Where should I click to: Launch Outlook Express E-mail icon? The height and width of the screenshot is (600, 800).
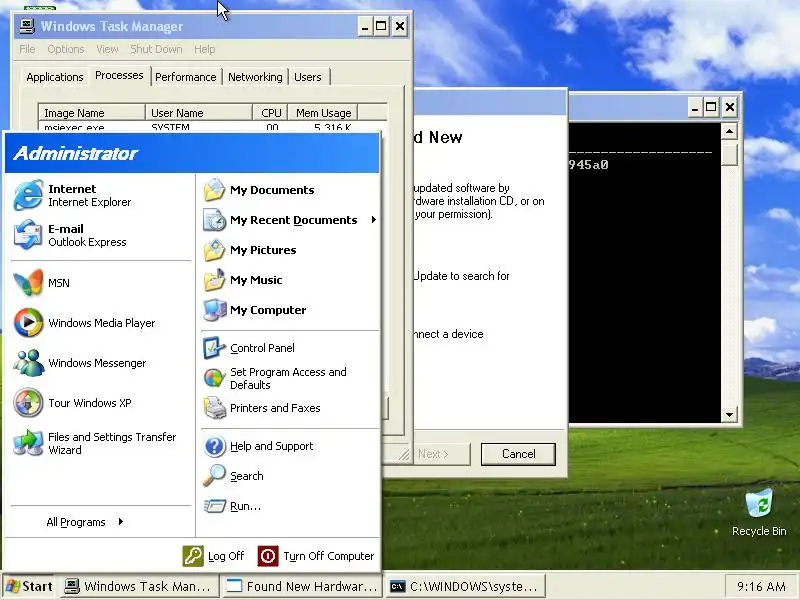point(28,235)
